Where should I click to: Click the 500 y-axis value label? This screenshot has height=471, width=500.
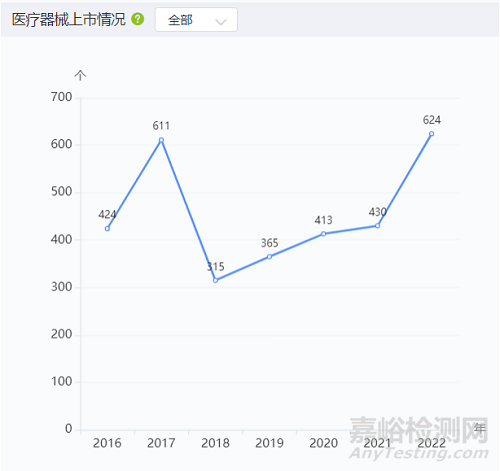coord(61,192)
